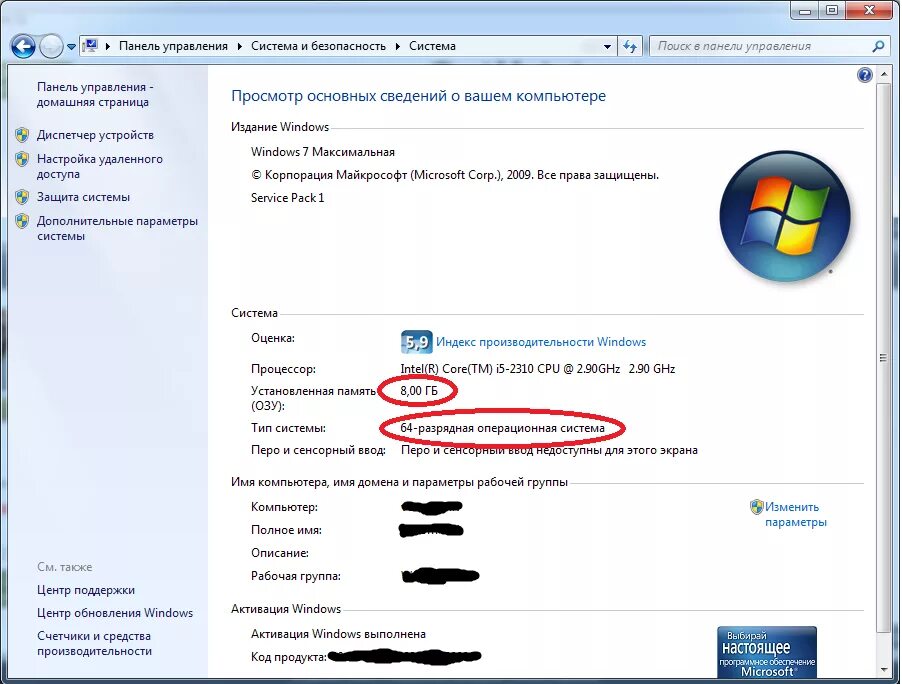Click shield icon beside Дополнительные параметры системы

tap(22, 221)
